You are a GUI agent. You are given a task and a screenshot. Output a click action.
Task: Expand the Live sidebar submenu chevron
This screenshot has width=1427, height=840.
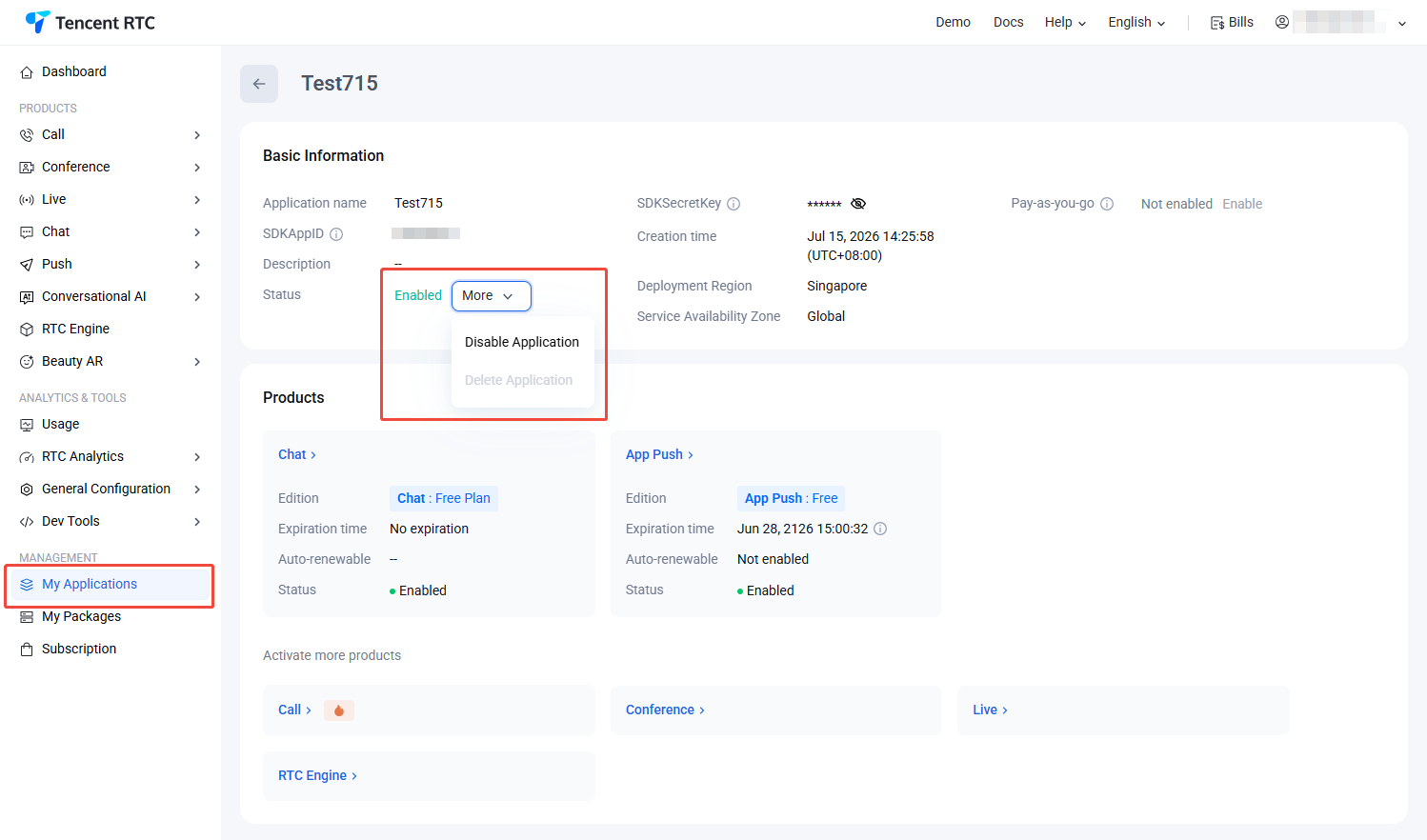tap(197, 200)
